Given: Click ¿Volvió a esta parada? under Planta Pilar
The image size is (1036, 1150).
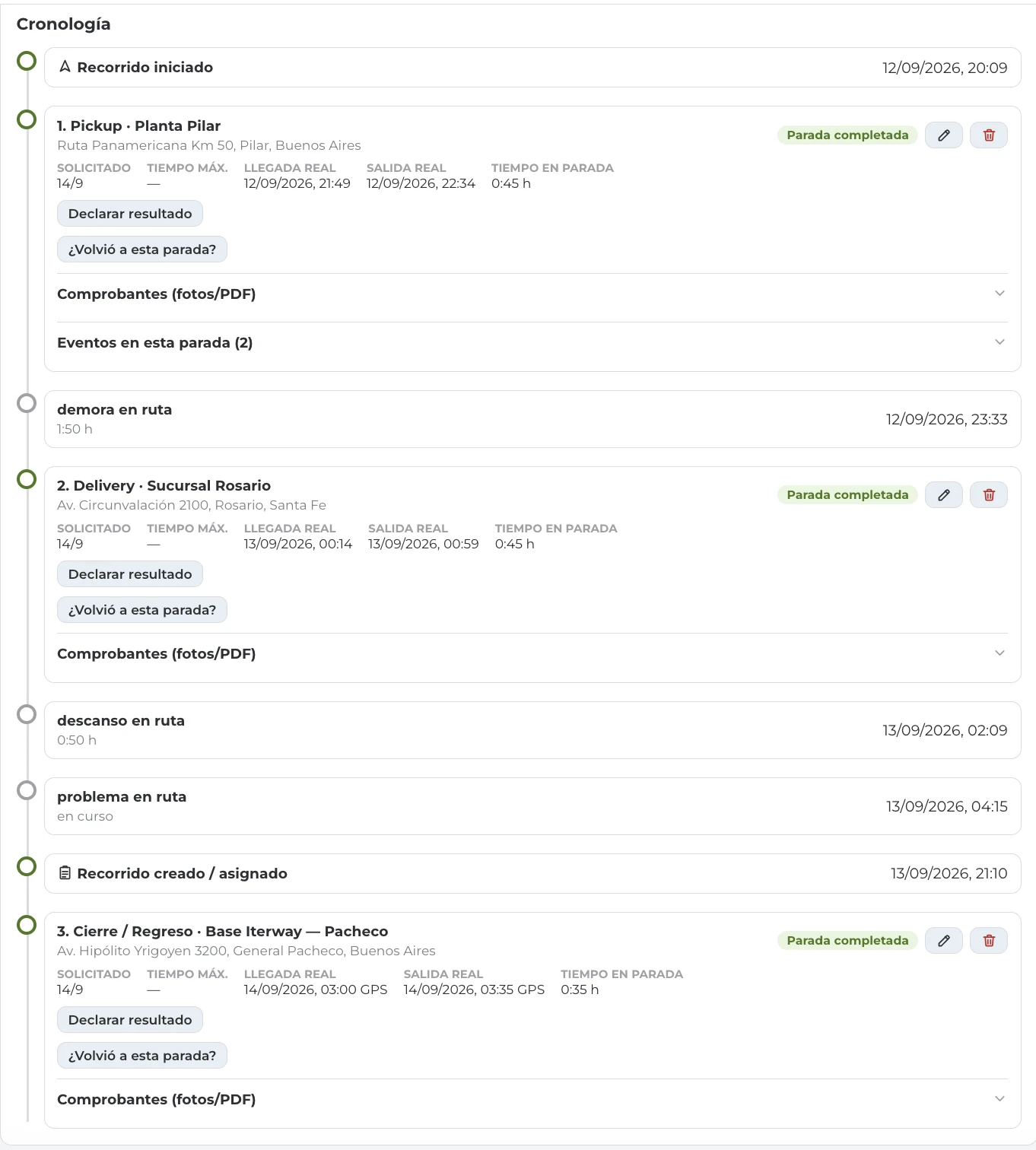Looking at the screenshot, I should click(x=142, y=249).
